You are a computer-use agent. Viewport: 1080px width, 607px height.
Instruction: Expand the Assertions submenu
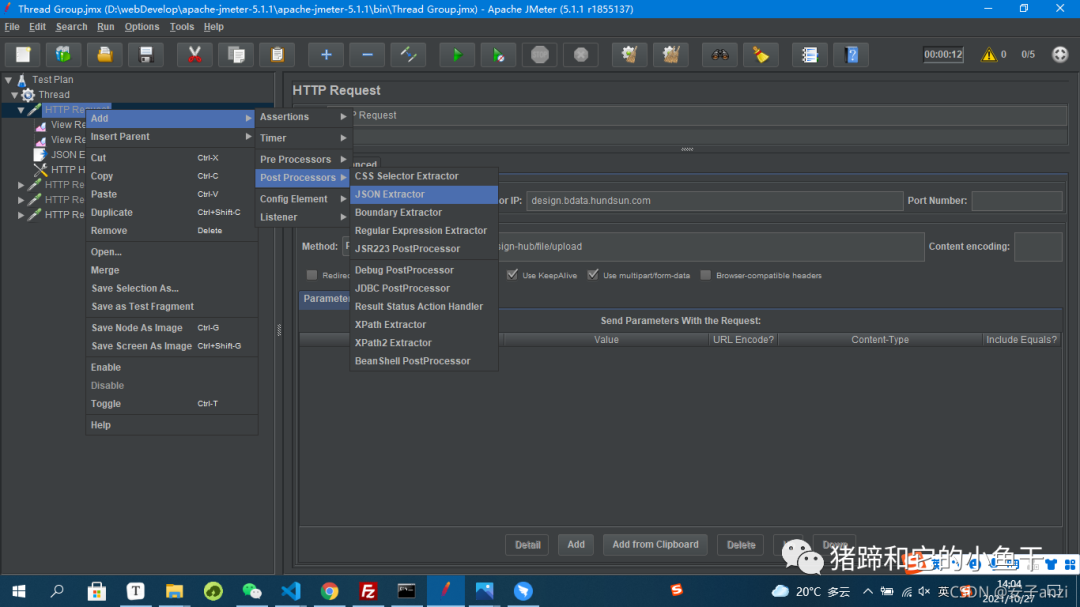point(303,117)
